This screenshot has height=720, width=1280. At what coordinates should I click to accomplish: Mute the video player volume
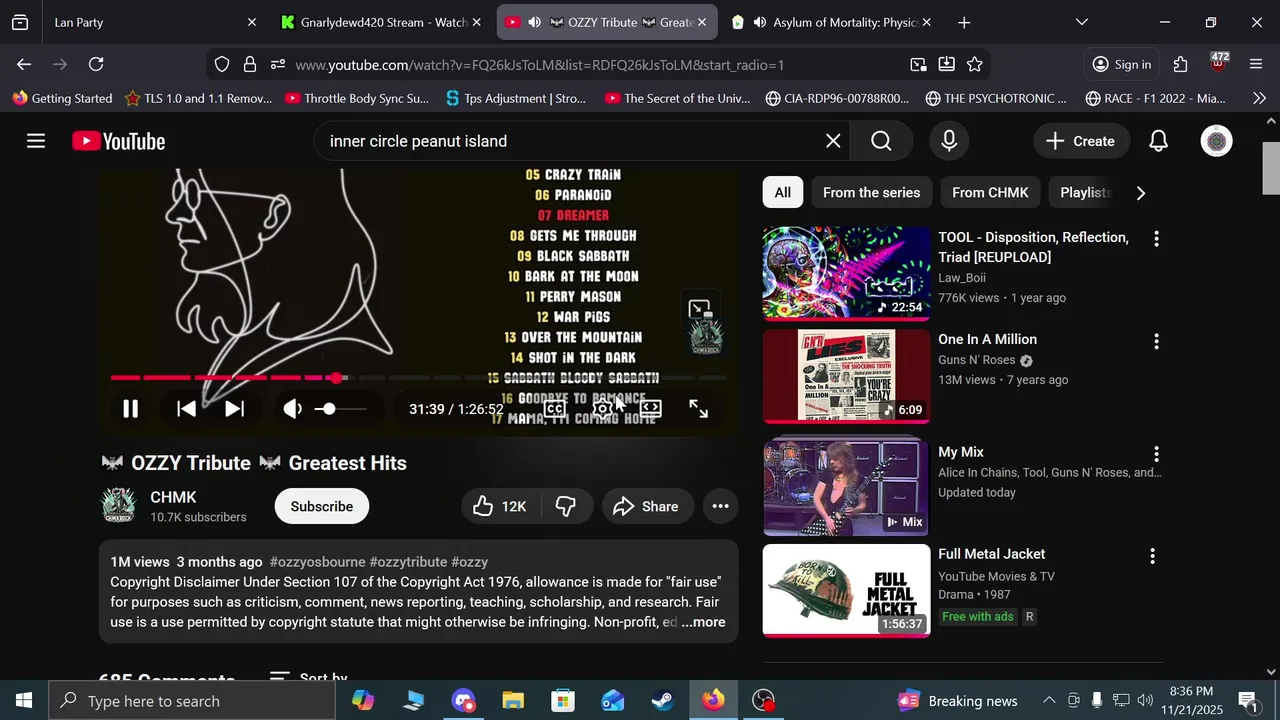(293, 408)
